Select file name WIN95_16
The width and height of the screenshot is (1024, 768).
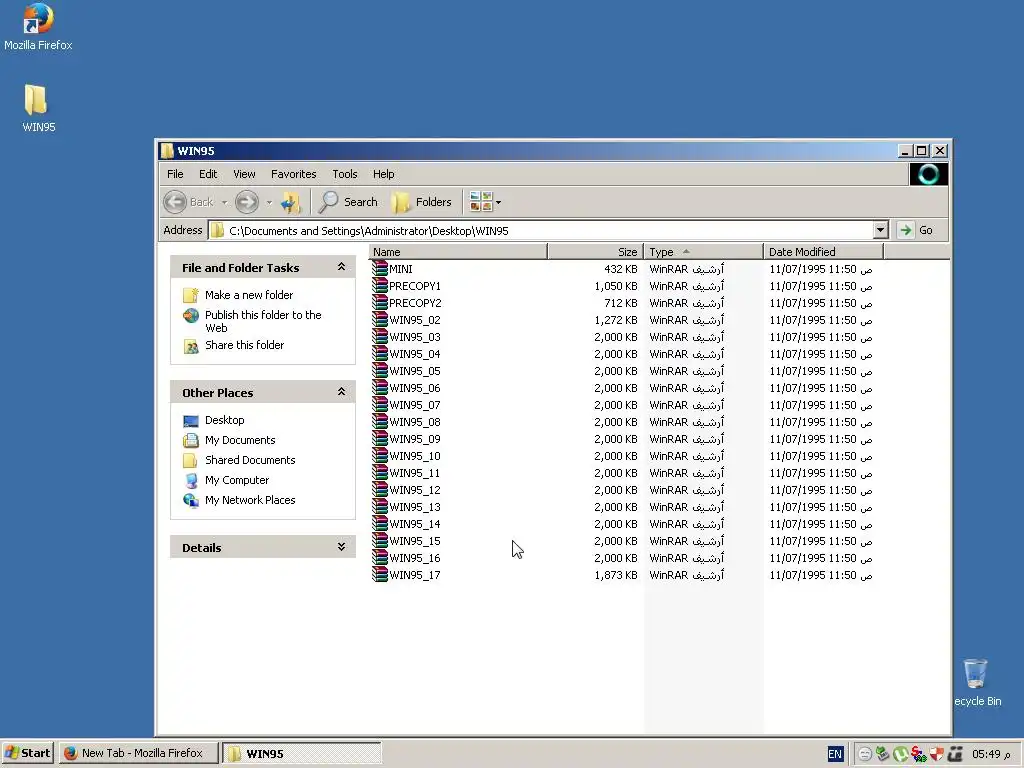pos(415,558)
